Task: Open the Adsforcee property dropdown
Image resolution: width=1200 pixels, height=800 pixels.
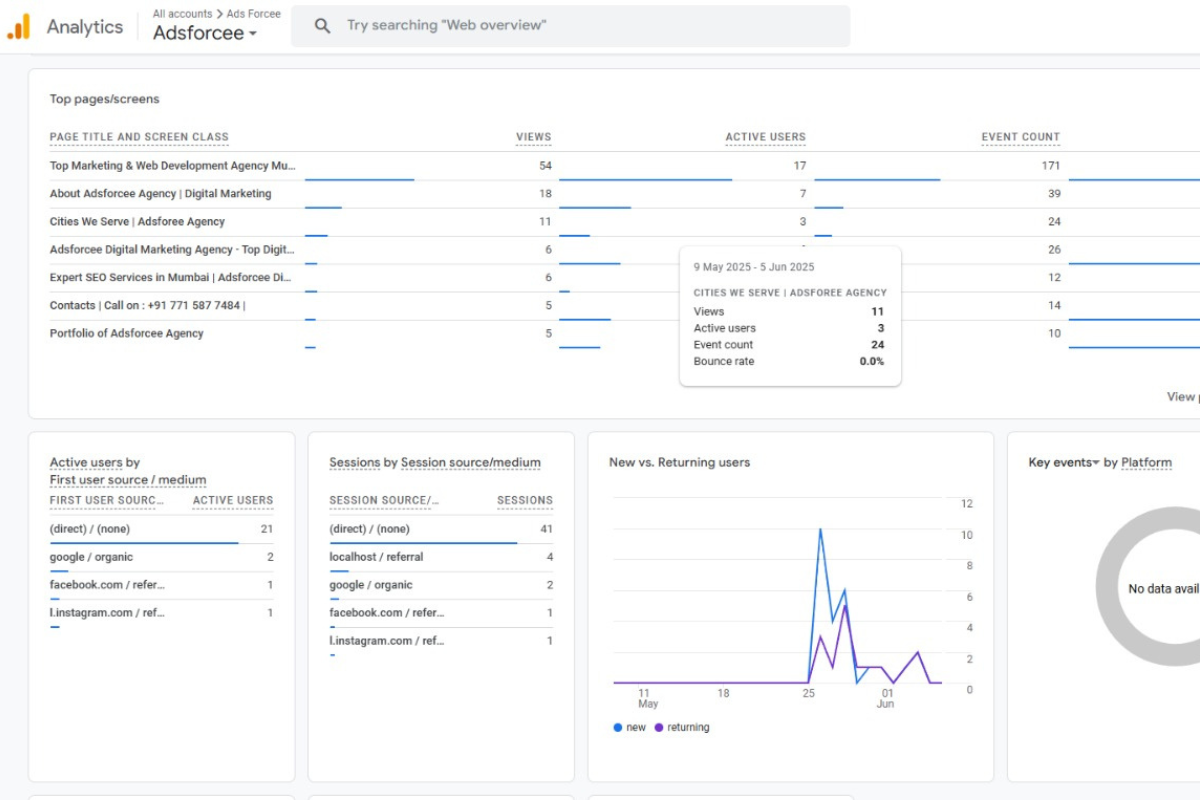Action: tap(205, 33)
